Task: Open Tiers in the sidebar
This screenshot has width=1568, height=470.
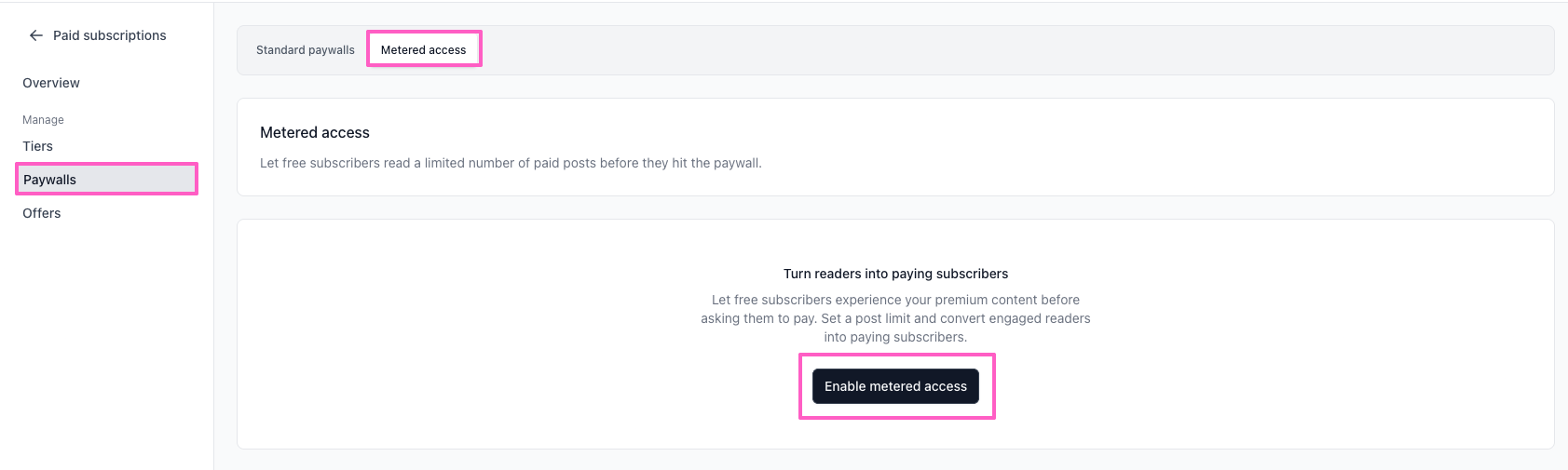Action: click(38, 146)
